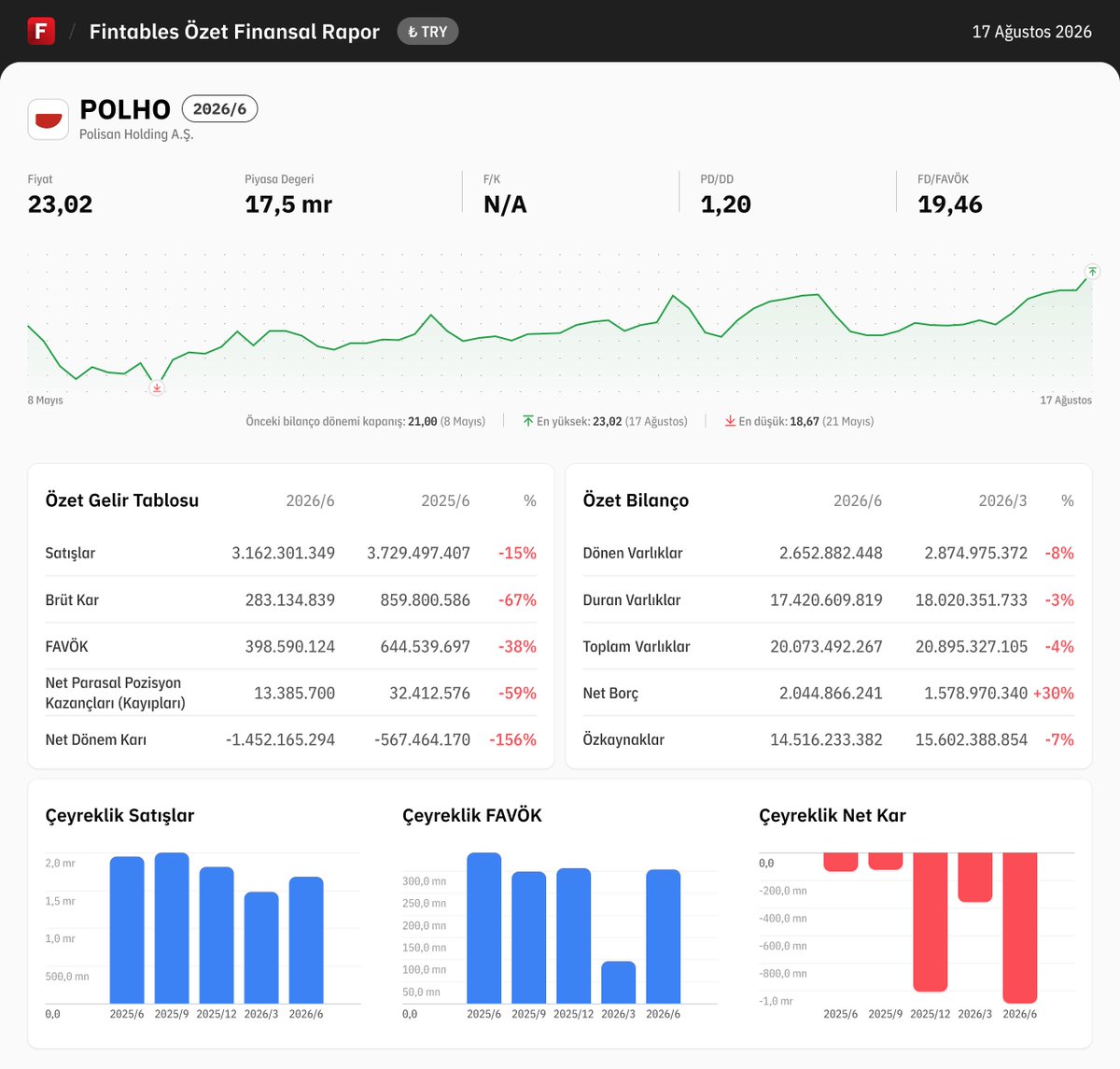The image size is (1120, 1069).
Task: Click the Toplam Varlıklar change -4%
Action: point(1059,646)
